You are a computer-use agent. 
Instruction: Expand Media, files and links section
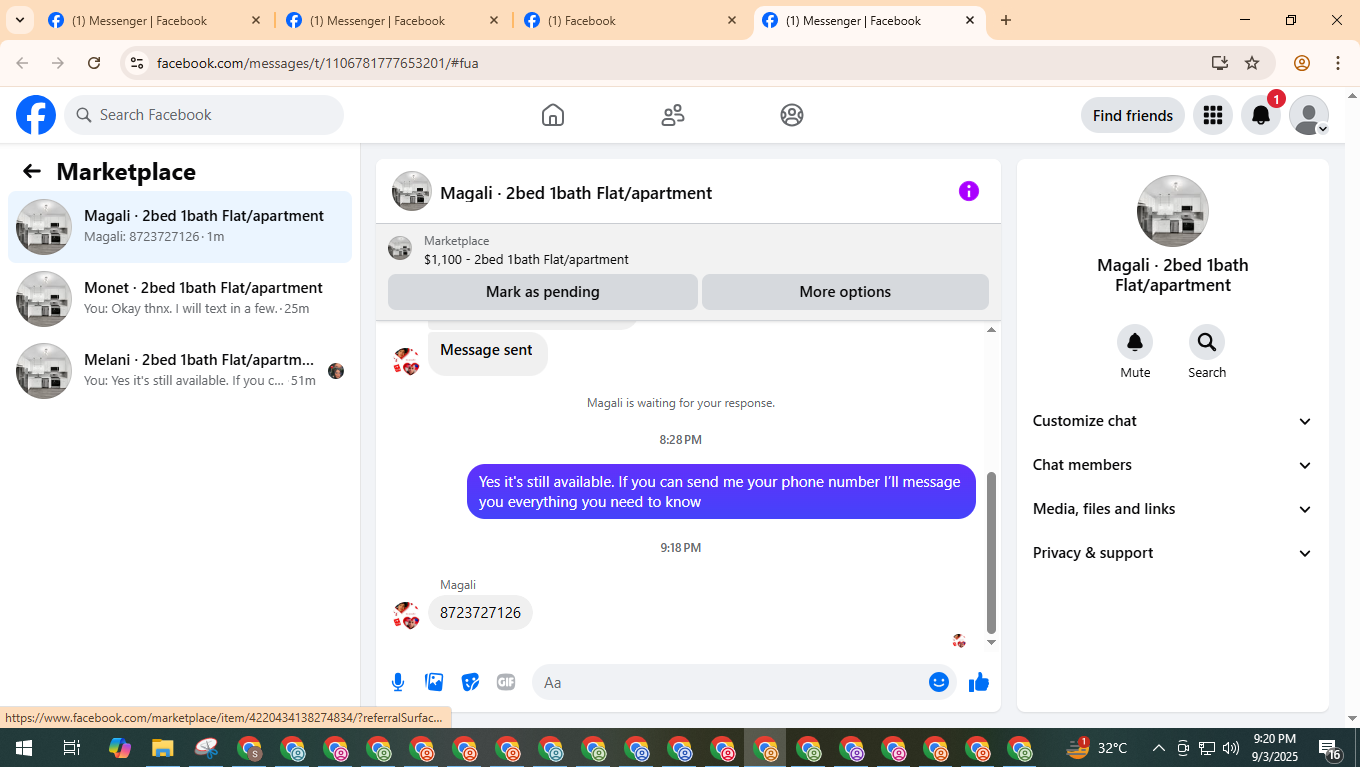point(1173,509)
